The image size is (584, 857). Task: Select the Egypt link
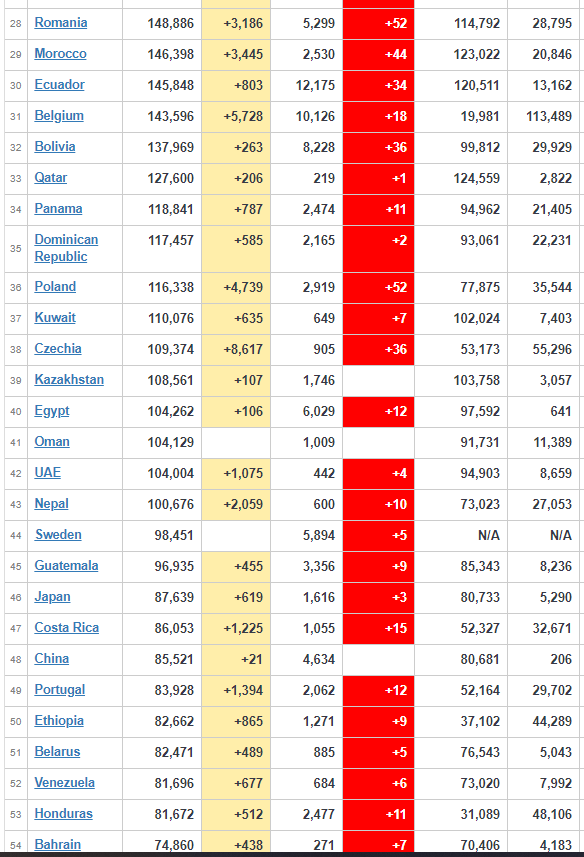point(52,411)
